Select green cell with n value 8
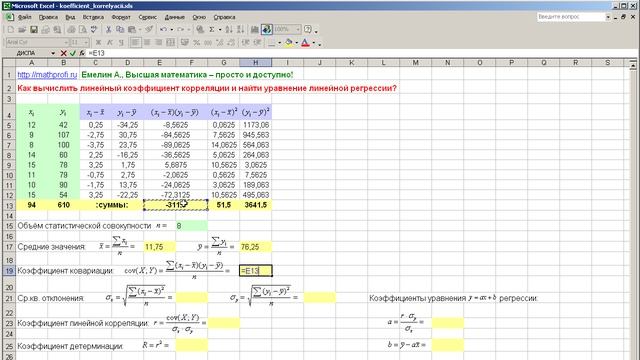Image resolution: width=640 pixels, height=360 pixels. pos(191,226)
